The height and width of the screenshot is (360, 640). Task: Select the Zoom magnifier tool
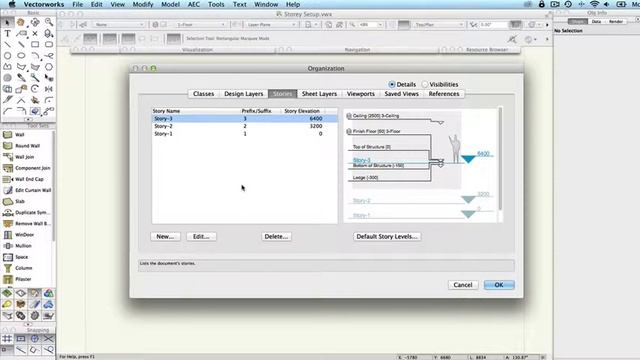[x=49, y=22]
